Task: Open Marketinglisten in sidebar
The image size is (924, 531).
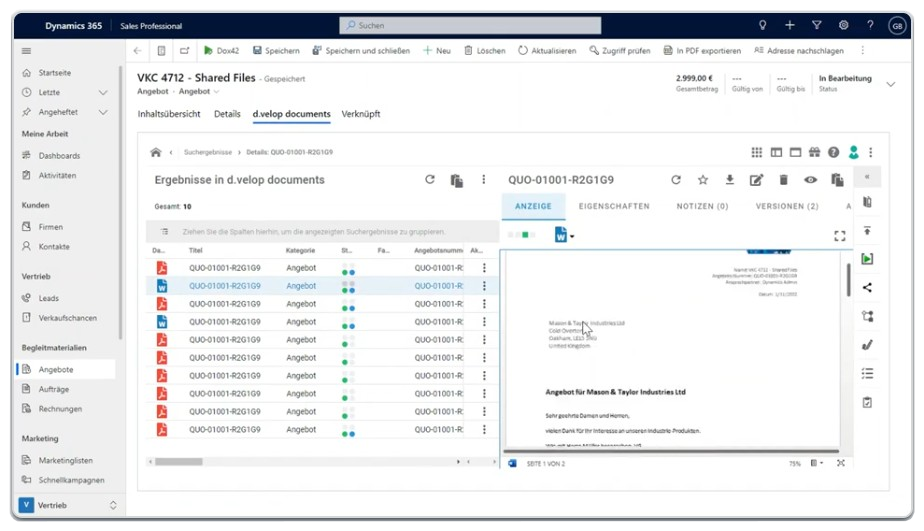Action: (x=65, y=460)
